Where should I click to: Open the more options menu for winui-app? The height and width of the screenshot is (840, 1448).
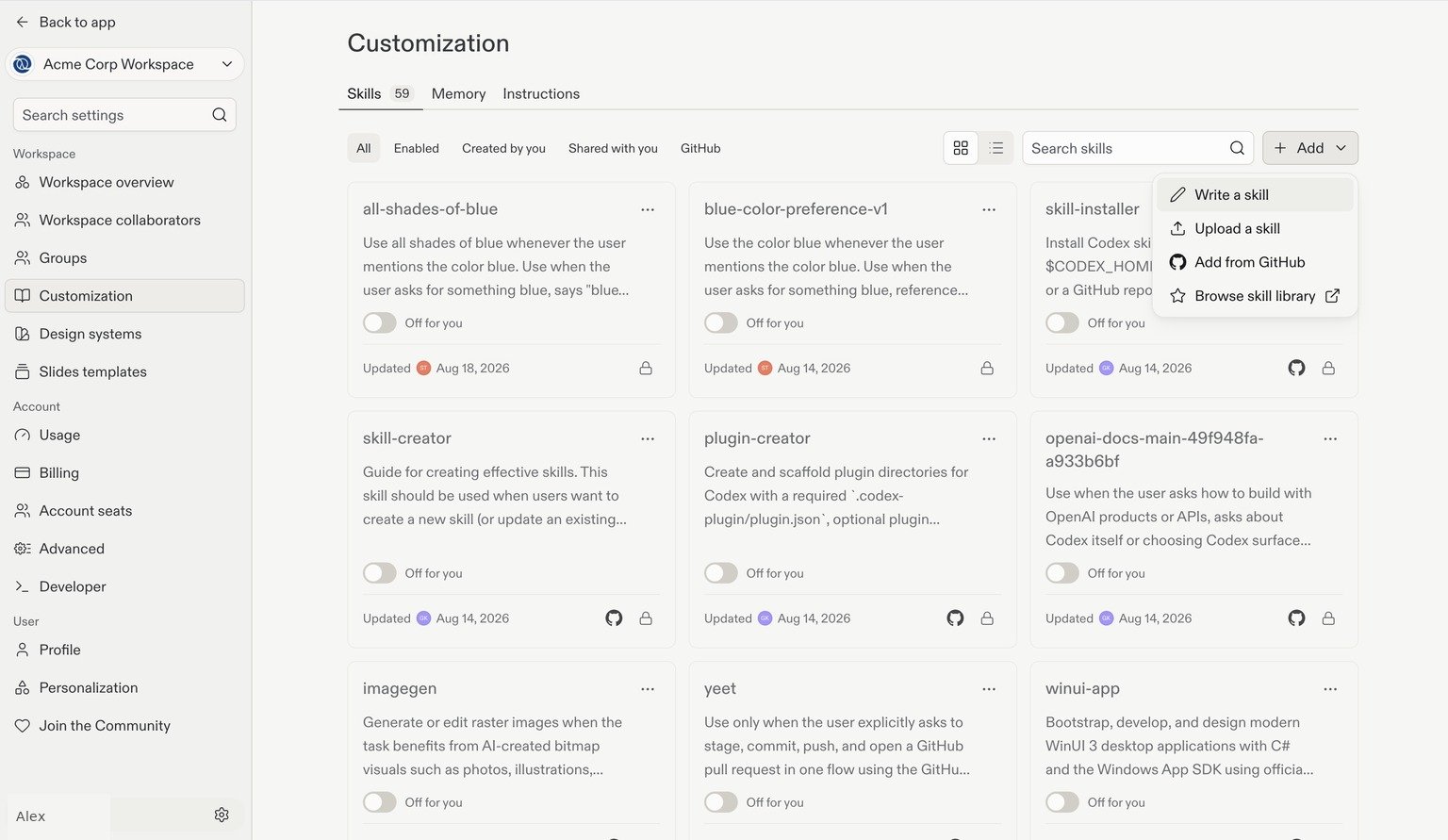(1330, 689)
